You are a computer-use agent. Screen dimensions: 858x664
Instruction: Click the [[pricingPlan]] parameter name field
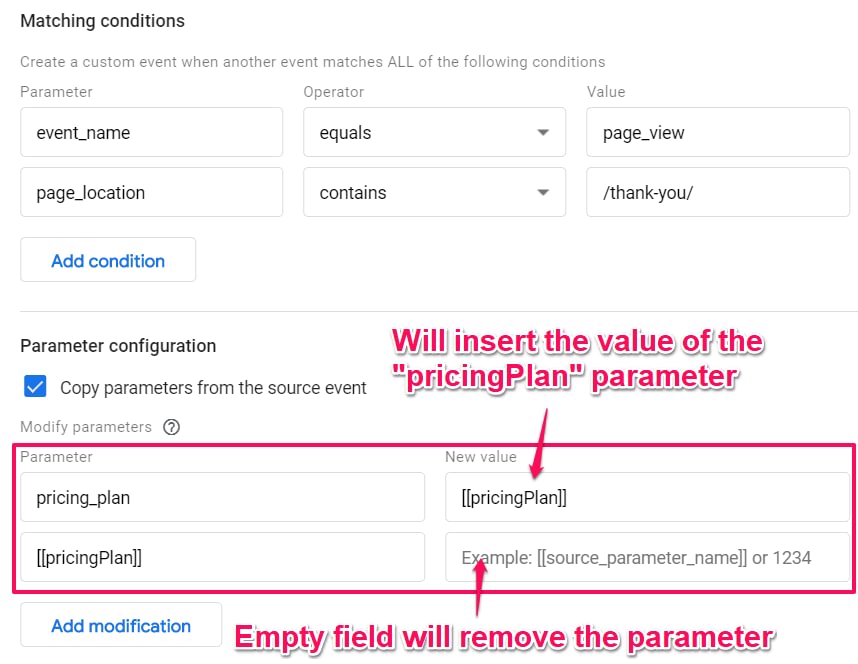tap(223, 557)
